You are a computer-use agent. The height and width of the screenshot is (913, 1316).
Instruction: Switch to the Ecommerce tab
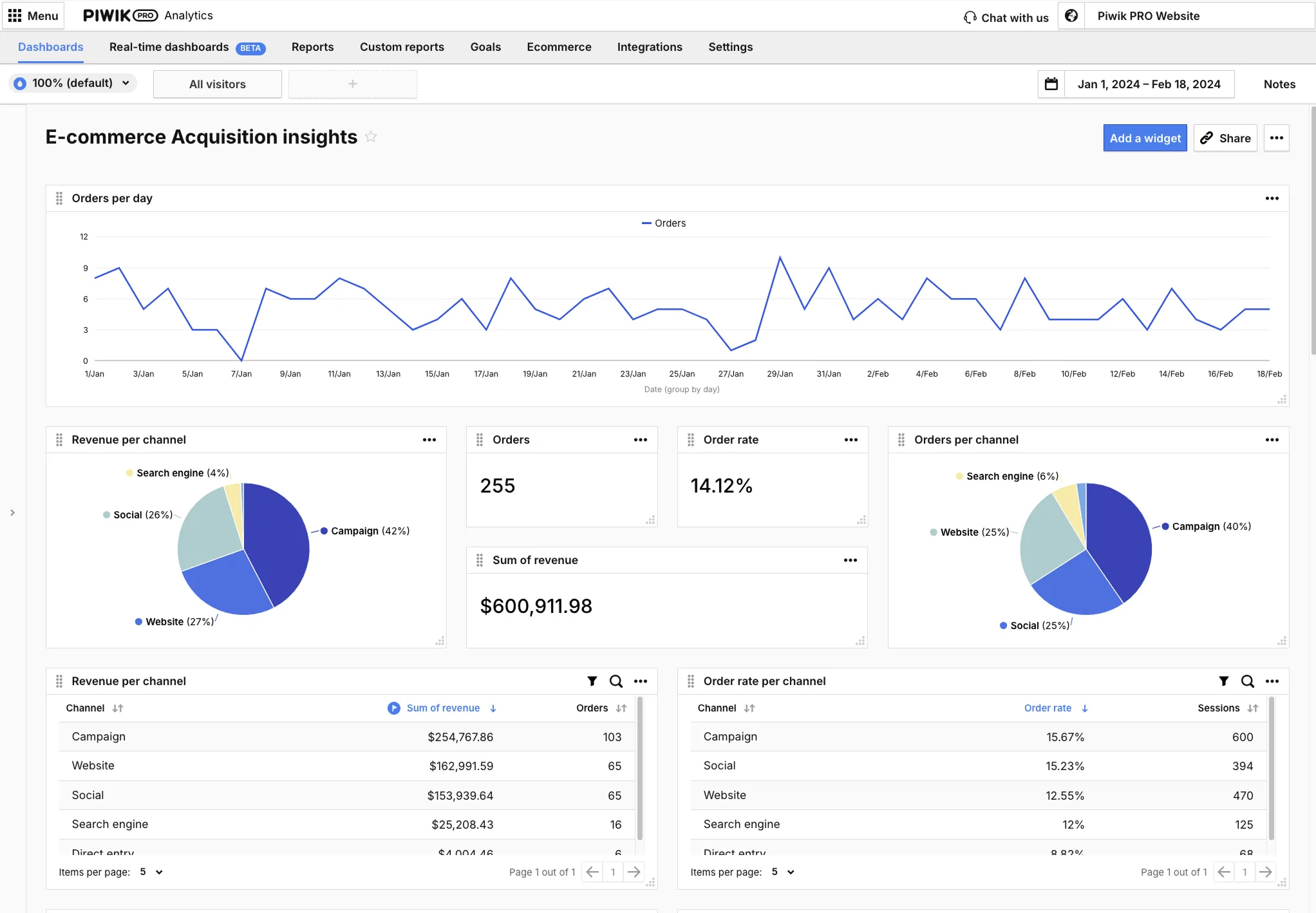coord(558,47)
